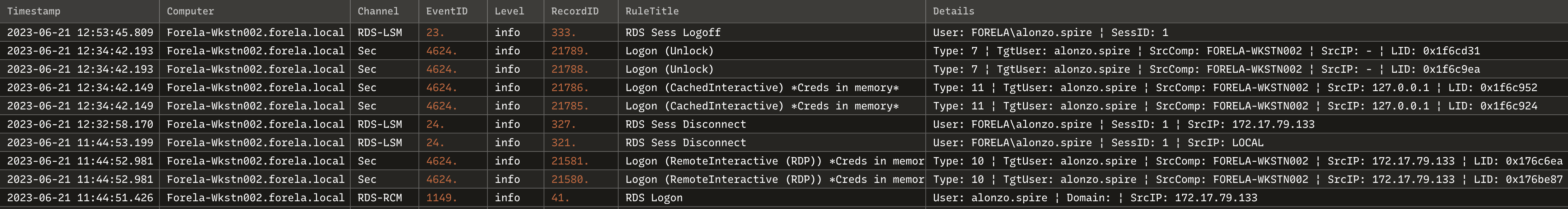The height and width of the screenshot is (209, 1568).
Task: Click CachedInteractive logon with record 21786
Action: pos(772,88)
